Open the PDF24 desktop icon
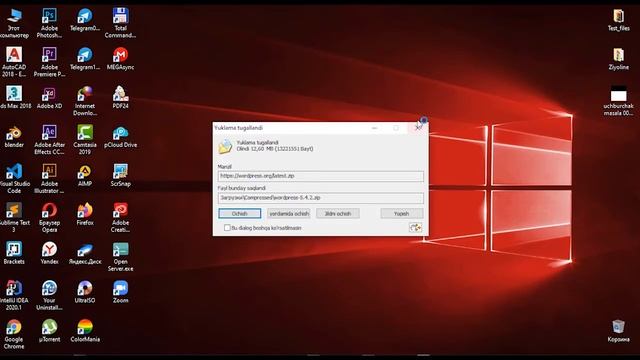This screenshot has height=360, width=640. 120,98
